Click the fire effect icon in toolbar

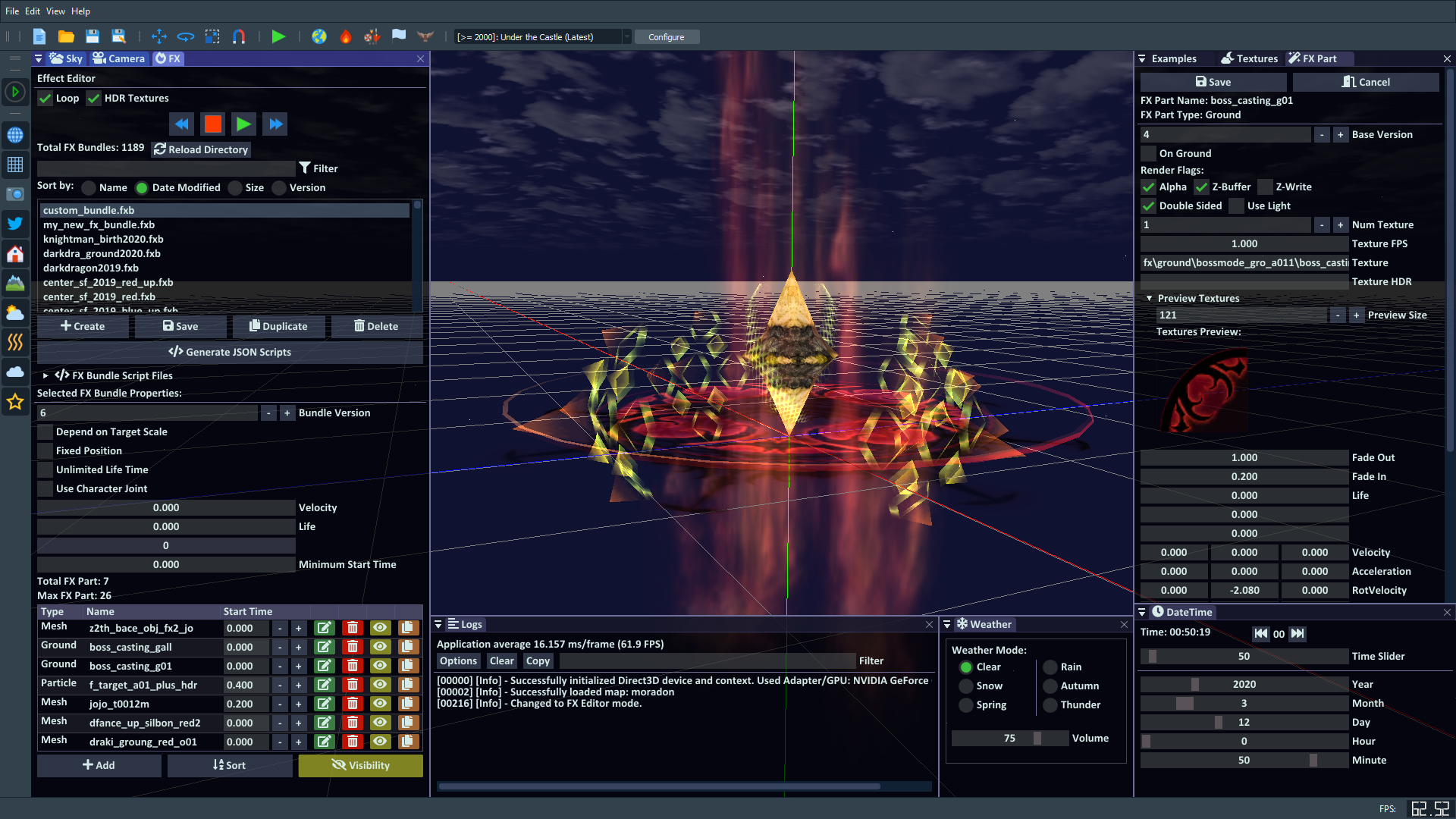click(346, 36)
